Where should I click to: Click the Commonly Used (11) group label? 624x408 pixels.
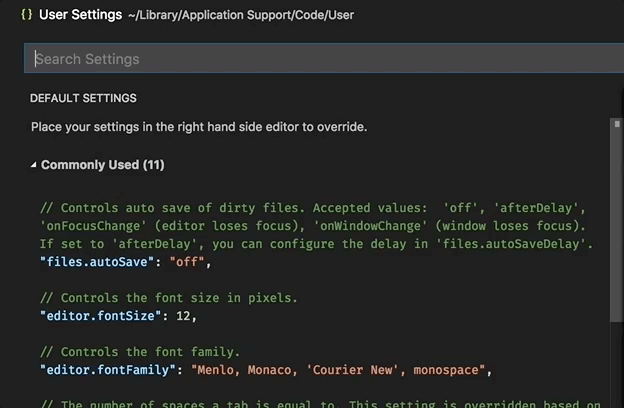coord(102,165)
